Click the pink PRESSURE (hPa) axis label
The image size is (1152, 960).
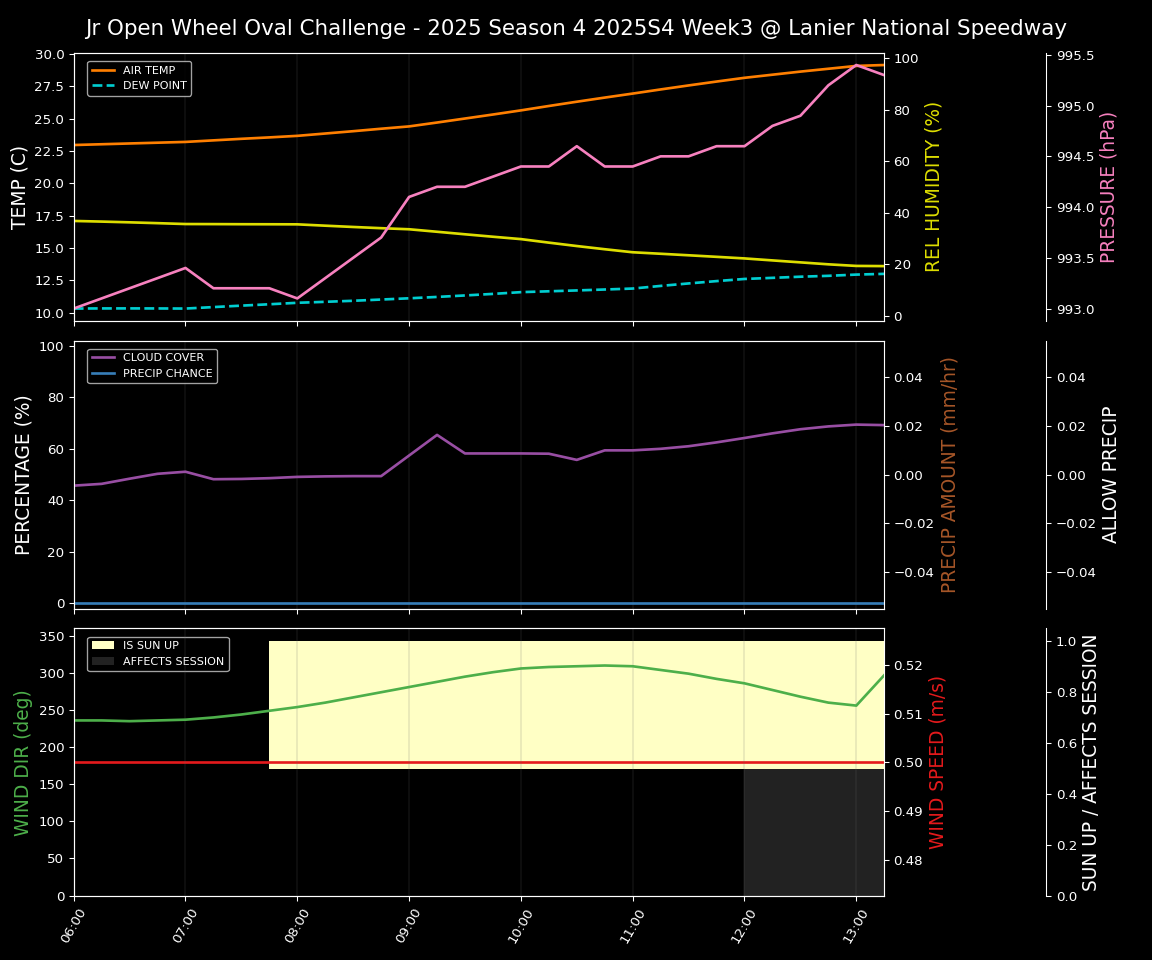(1108, 187)
